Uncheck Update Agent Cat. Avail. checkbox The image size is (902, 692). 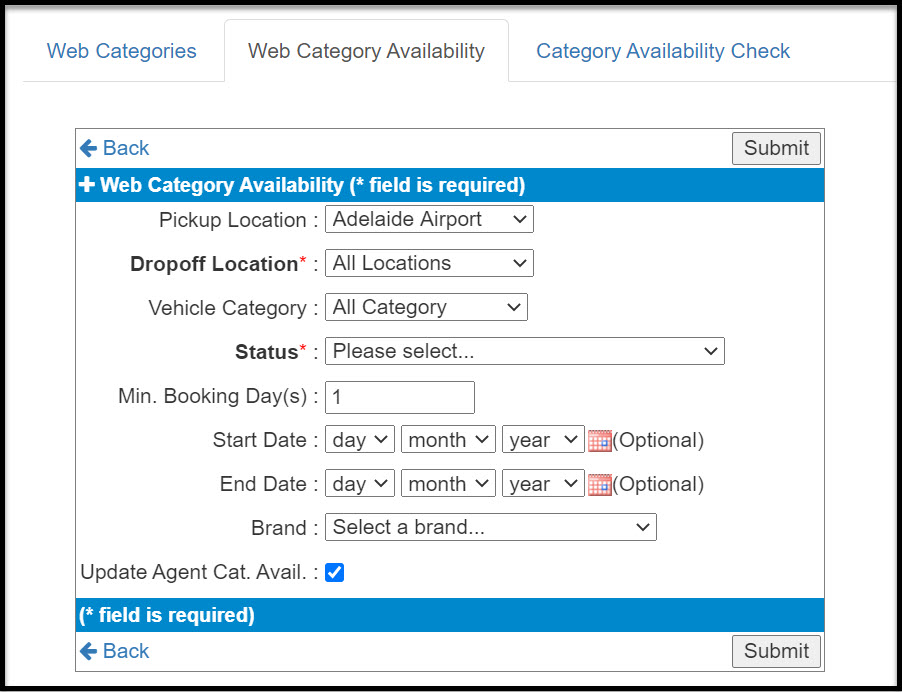[335, 573]
